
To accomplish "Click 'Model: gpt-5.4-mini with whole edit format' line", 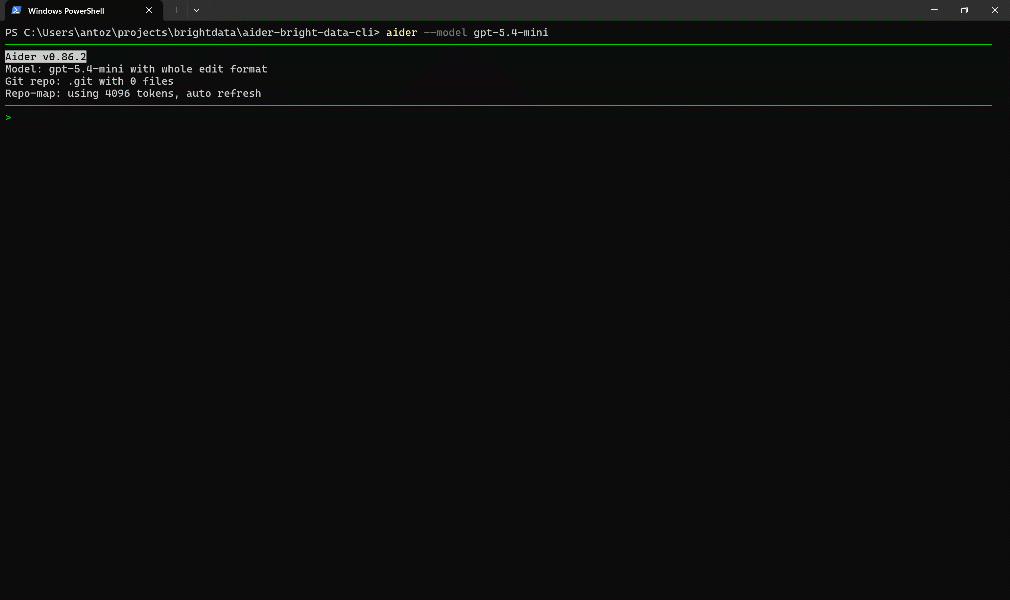I will [x=136, y=69].
